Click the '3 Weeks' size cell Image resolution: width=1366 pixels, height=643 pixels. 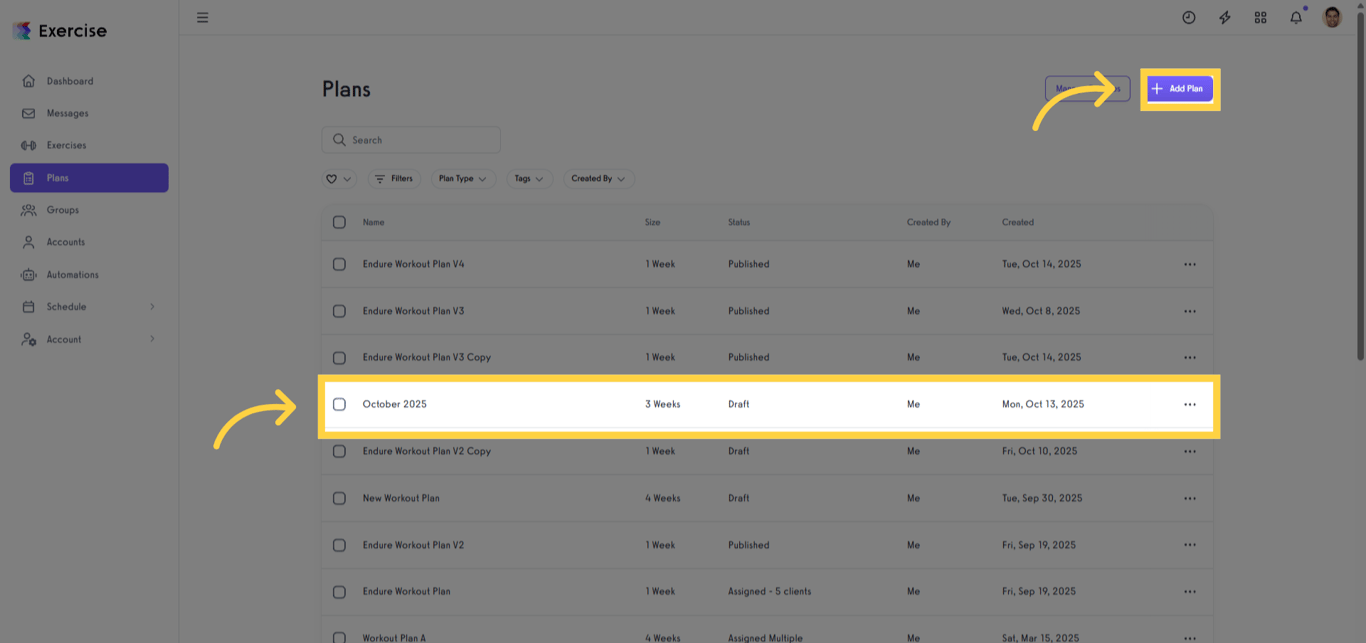662,404
